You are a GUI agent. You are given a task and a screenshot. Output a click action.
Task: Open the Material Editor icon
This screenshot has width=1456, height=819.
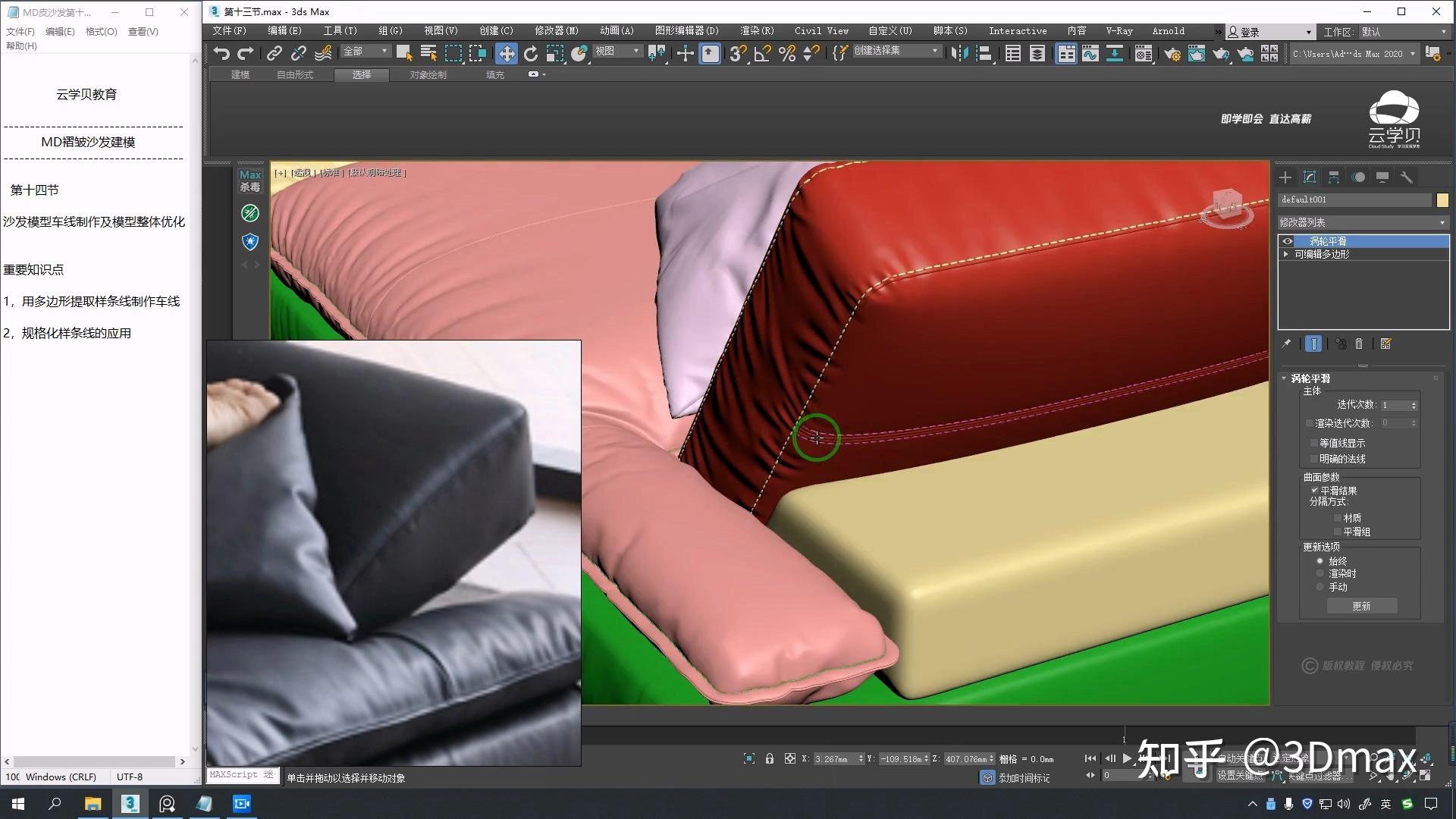1143,53
